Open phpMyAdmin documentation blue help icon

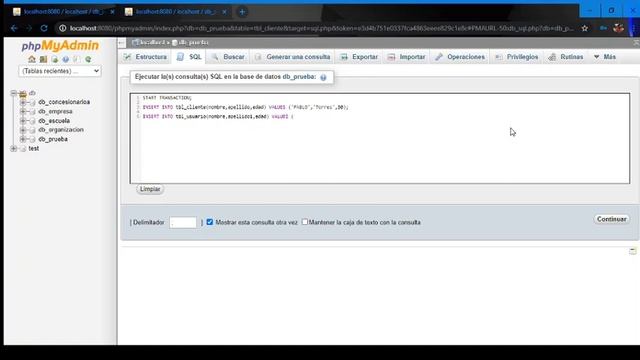click(x=65, y=59)
